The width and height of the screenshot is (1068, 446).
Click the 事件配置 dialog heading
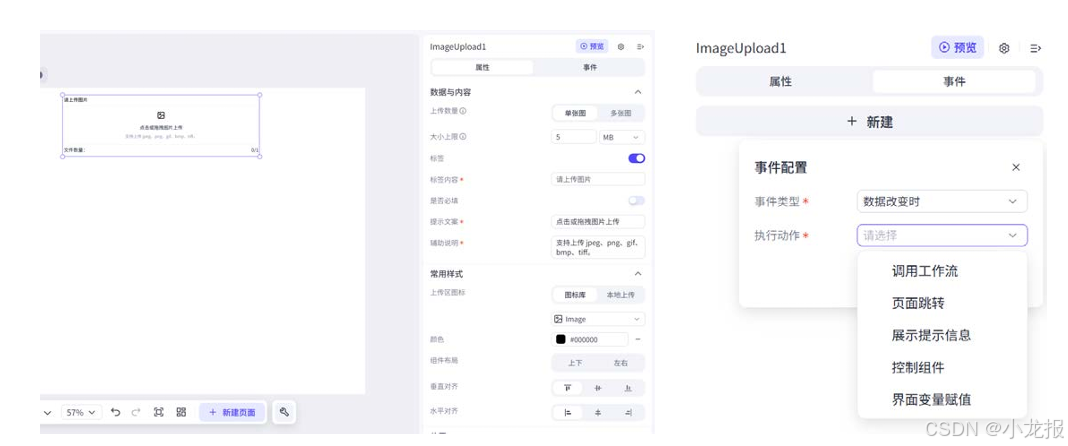(781, 168)
